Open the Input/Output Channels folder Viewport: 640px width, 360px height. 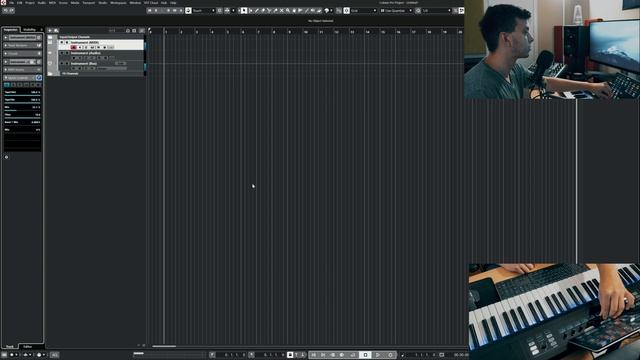pyautogui.click(x=74, y=37)
